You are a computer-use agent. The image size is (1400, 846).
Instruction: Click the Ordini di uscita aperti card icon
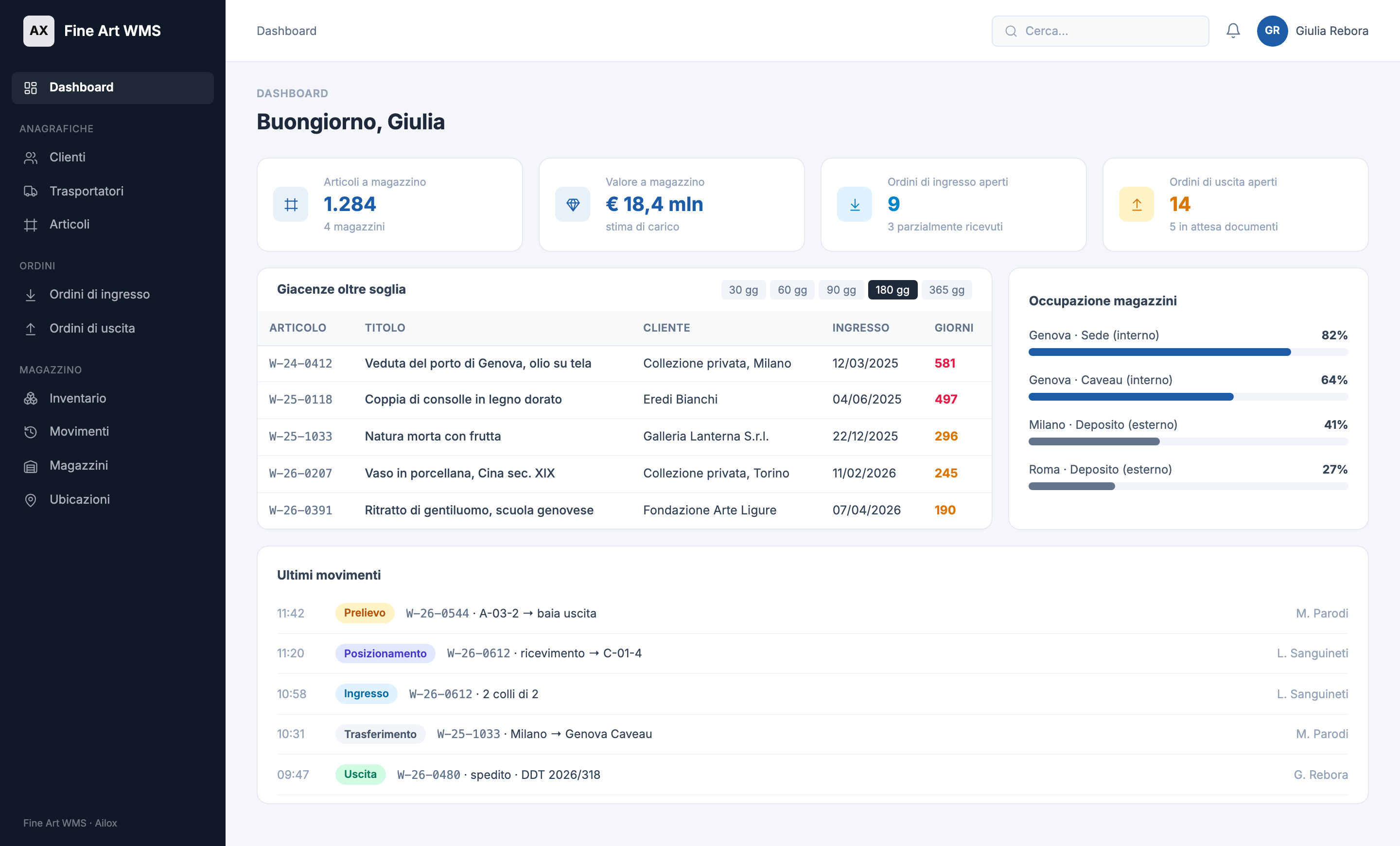(1137, 205)
